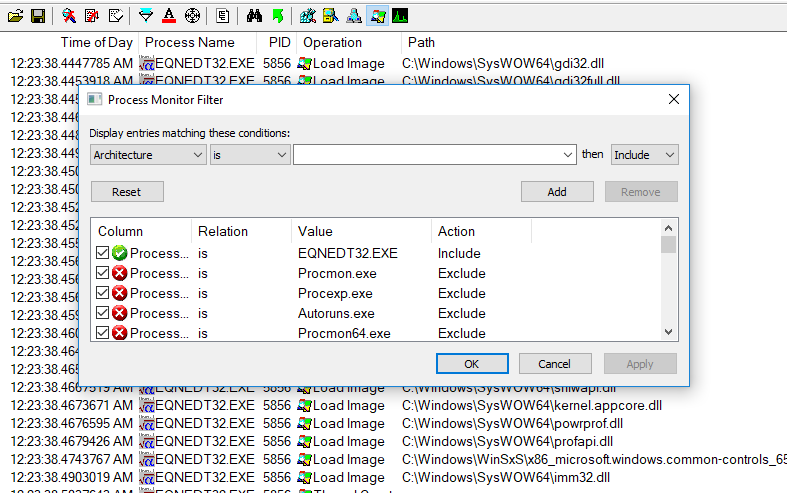Click the filter list scrollbar thumb
The width and height of the screenshot is (787, 493).
click(669, 244)
